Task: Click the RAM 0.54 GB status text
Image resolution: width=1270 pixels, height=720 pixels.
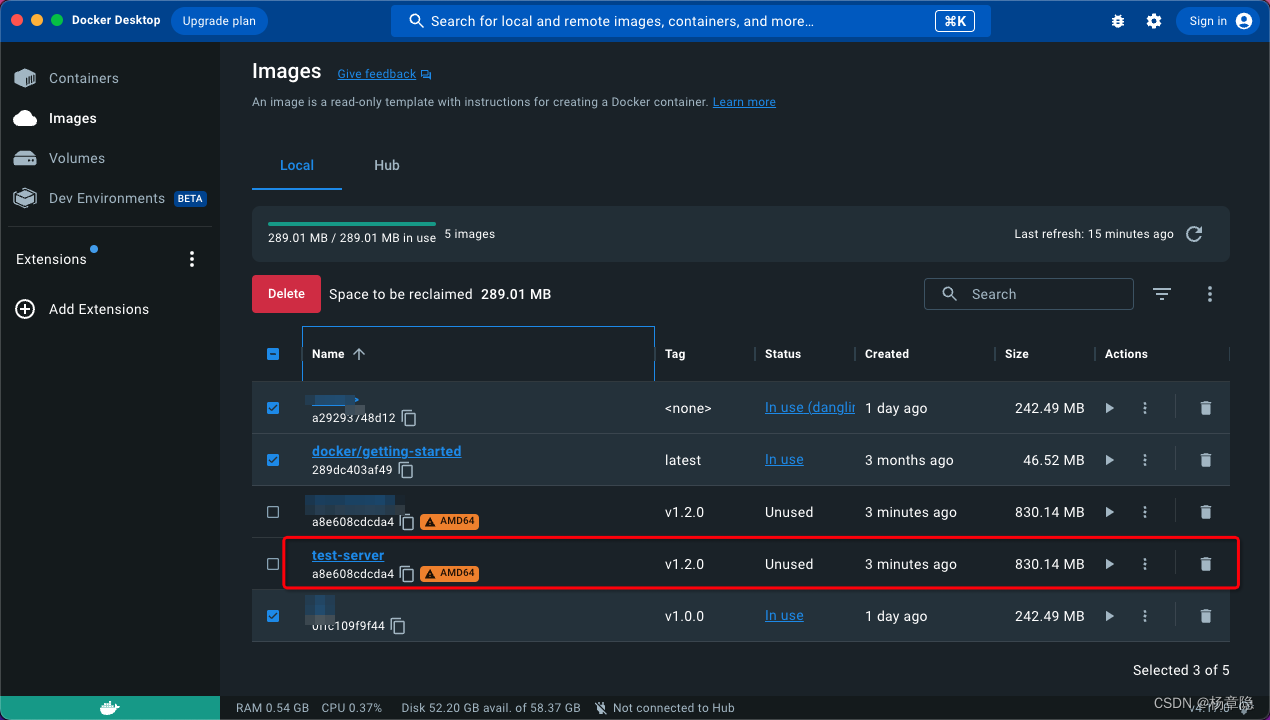Action: click(x=272, y=708)
